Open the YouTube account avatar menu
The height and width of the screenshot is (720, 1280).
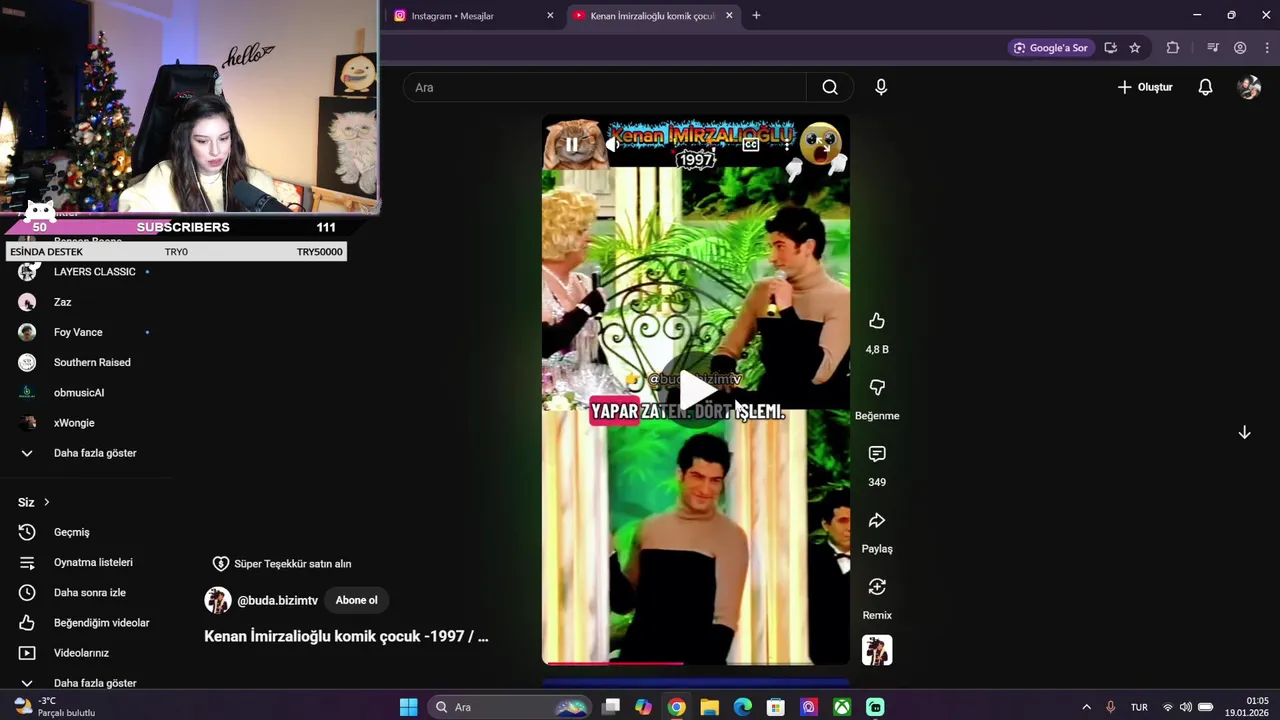point(1249,87)
